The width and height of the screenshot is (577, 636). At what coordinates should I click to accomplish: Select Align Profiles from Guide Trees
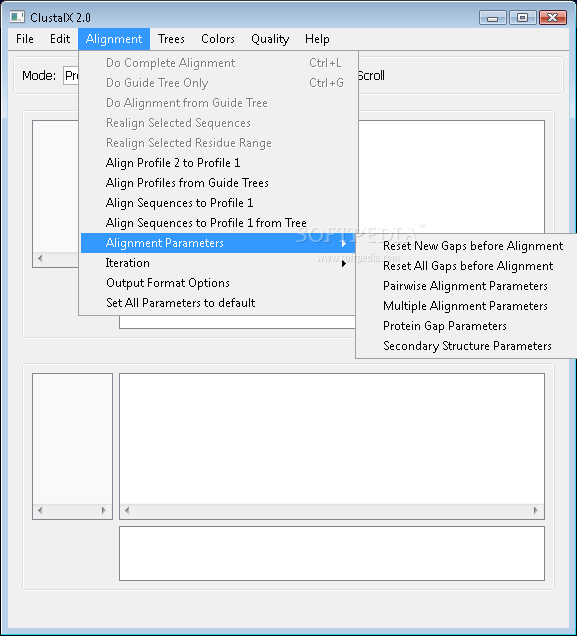[219, 183]
